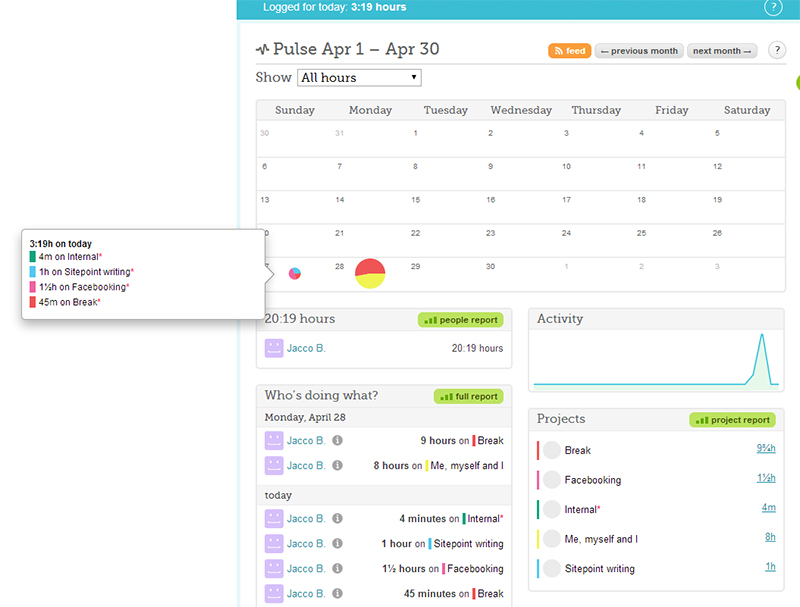Click the info icon on the 9 hours Break row
The height and width of the screenshot is (607, 800).
point(337,440)
